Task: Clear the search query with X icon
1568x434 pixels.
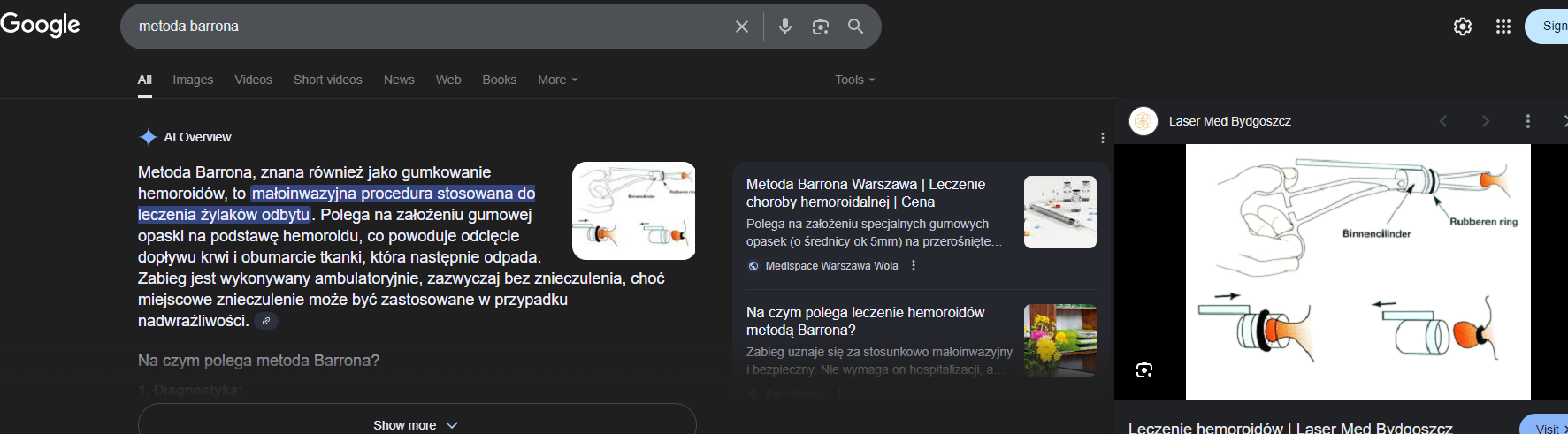Action: tap(742, 27)
